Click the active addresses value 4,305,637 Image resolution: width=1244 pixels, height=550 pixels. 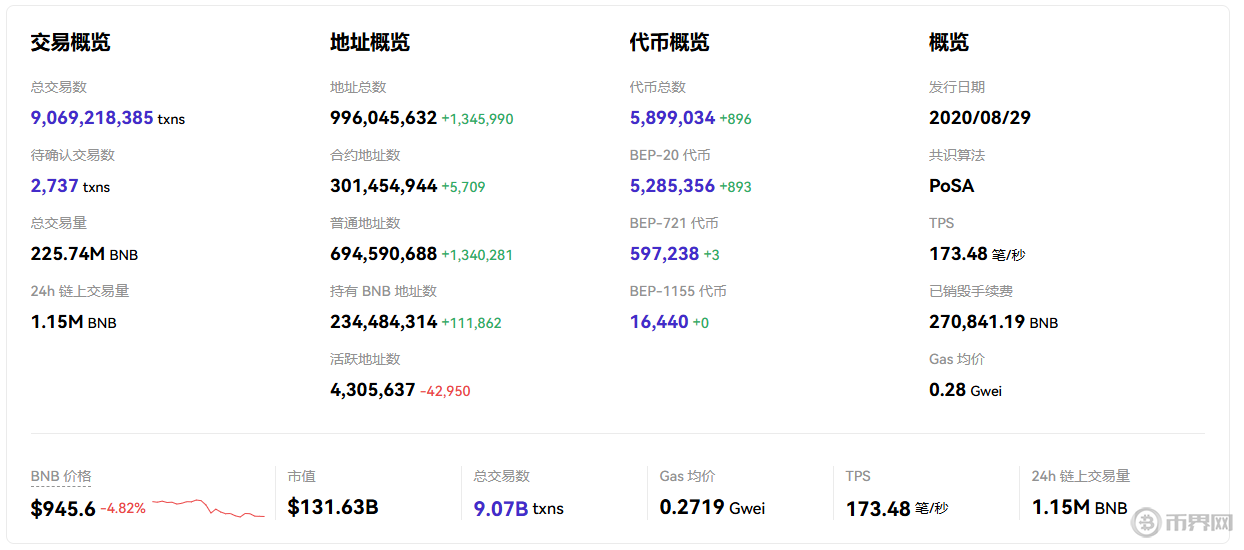[x=372, y=390]
